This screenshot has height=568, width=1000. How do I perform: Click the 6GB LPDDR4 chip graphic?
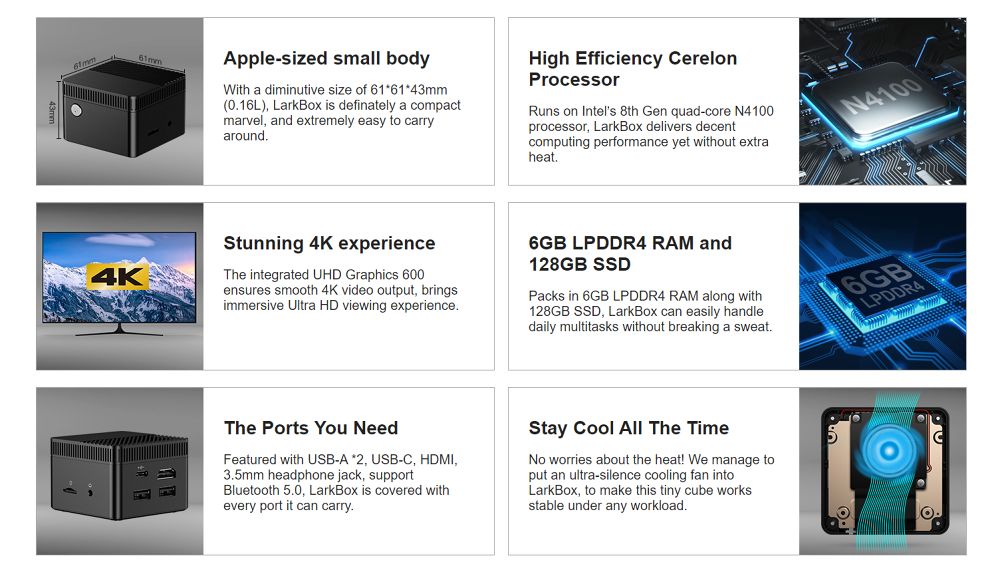tap(877, 287)
